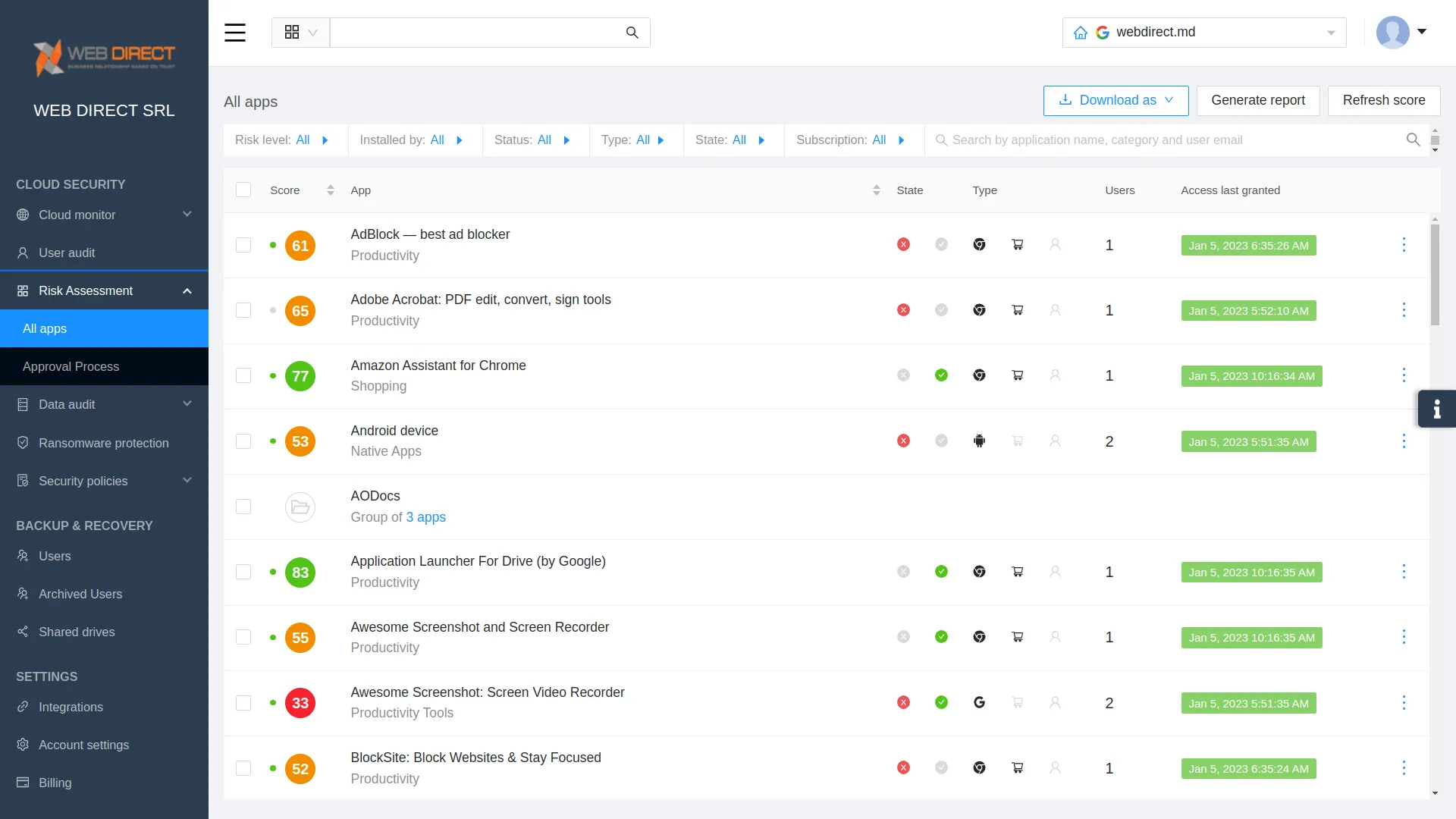1456x819 pixels.
Task: Click the red blocked state icon for AdBlock
Action: [904, 245]
